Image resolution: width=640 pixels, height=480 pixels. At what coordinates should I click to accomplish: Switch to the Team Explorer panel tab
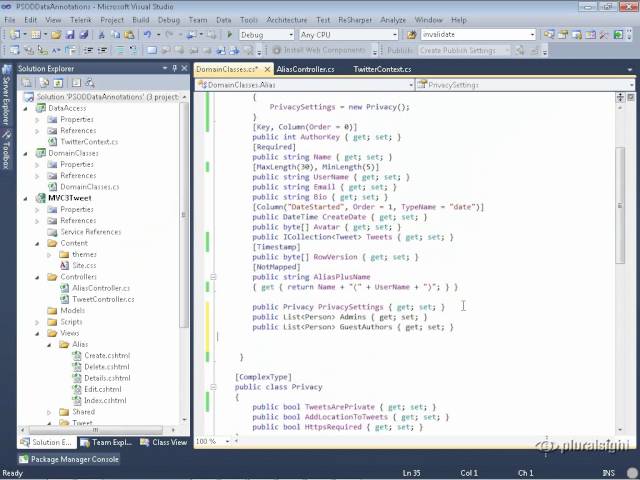(107, 442)
